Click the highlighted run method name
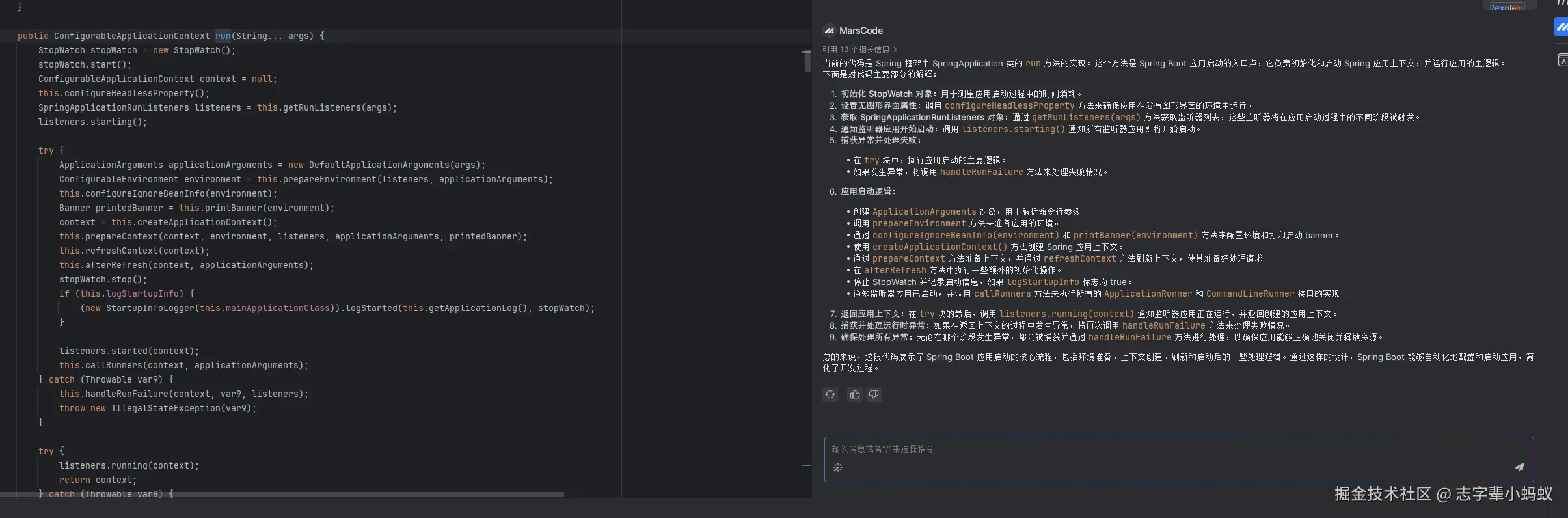Viewport: 1568px width, 518px height. 223,36
